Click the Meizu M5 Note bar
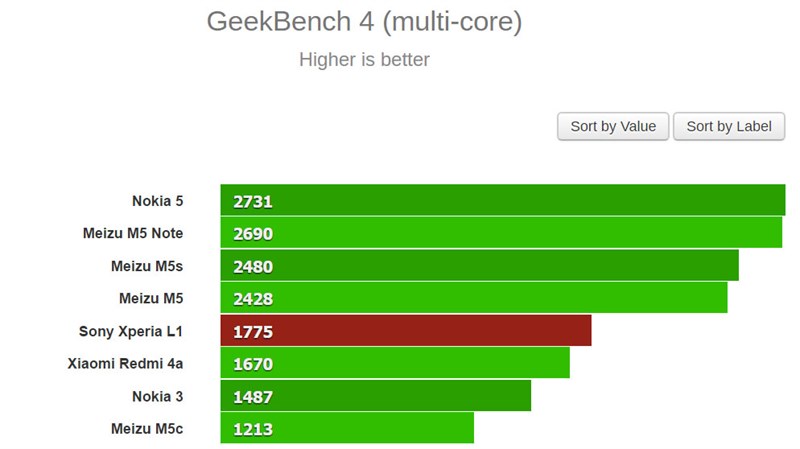 (x=501, y=233)
